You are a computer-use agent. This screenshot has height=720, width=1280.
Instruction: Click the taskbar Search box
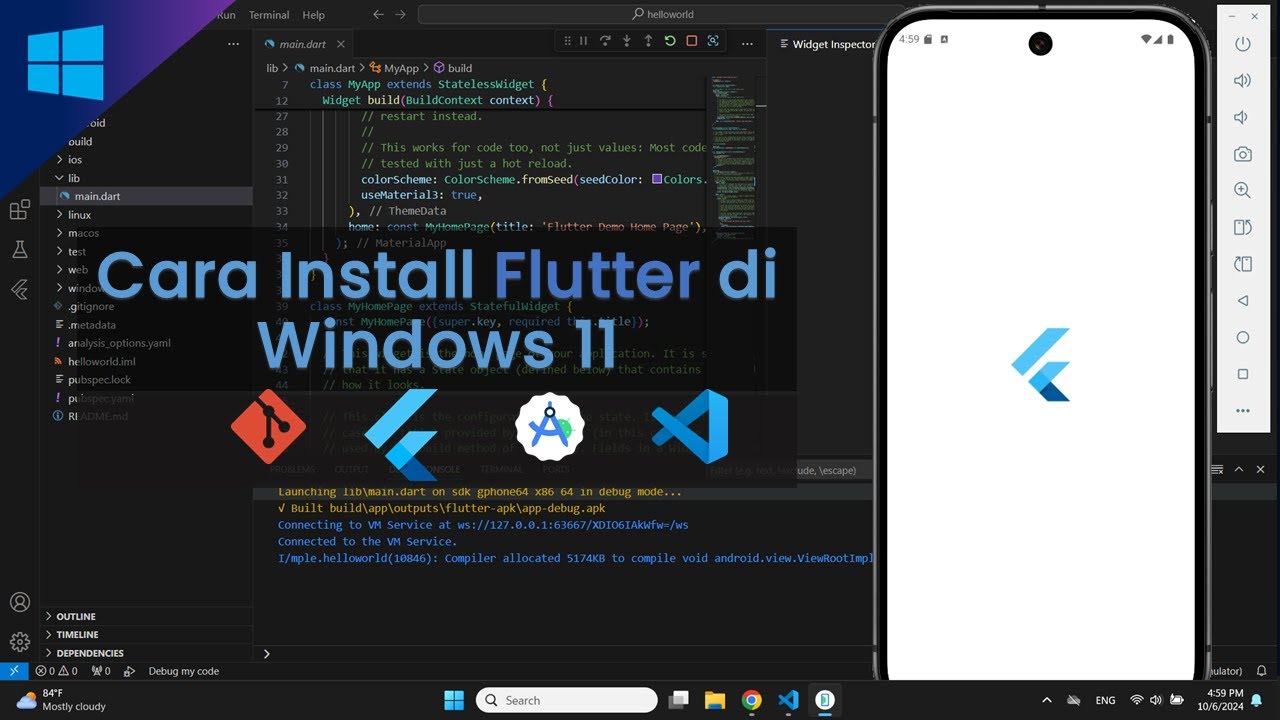(567, 700)
